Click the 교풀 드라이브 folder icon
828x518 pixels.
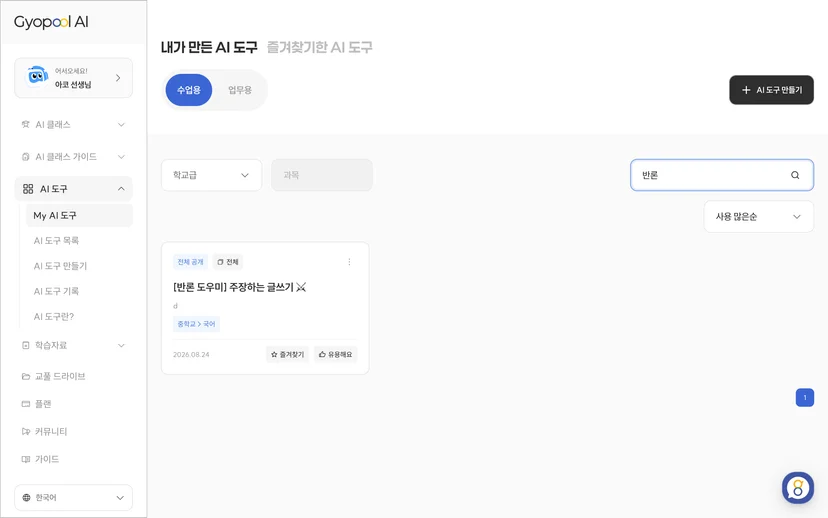tap(25, 376)
